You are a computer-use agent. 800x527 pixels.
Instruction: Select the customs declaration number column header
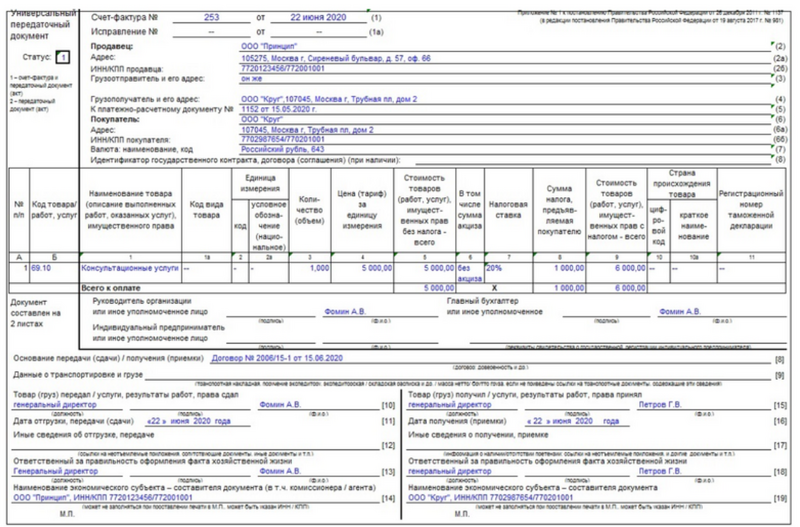[x=751, y=210]
